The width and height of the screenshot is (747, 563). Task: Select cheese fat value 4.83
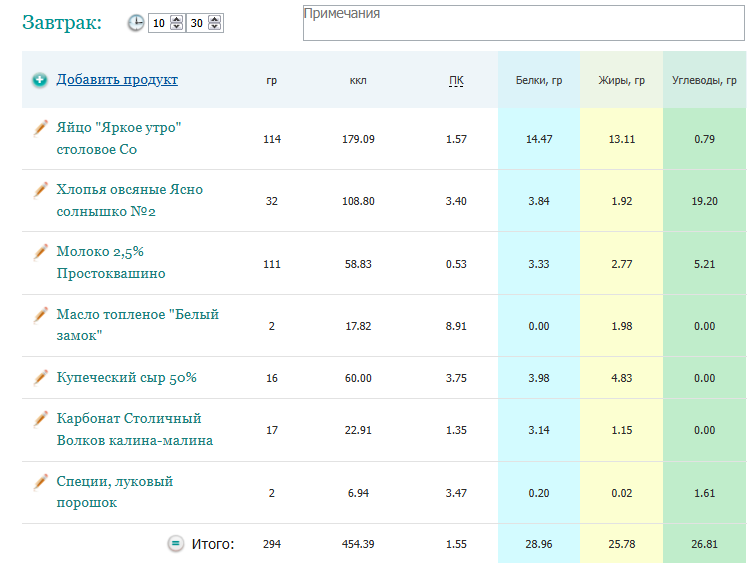622,378
